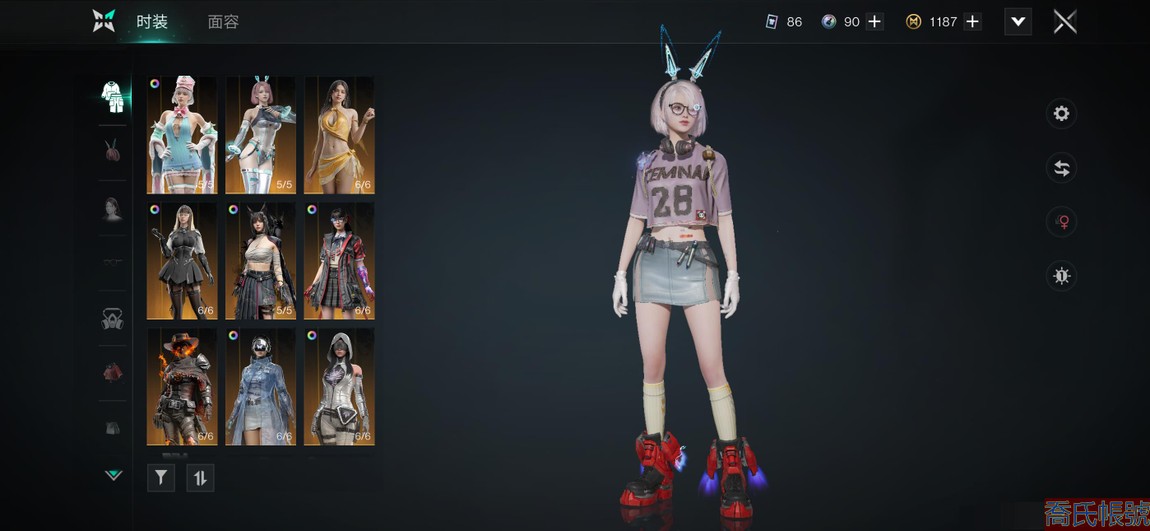1150x531 pixels.
Task: Click the filter funnel icon
Action: click(161, 478)
